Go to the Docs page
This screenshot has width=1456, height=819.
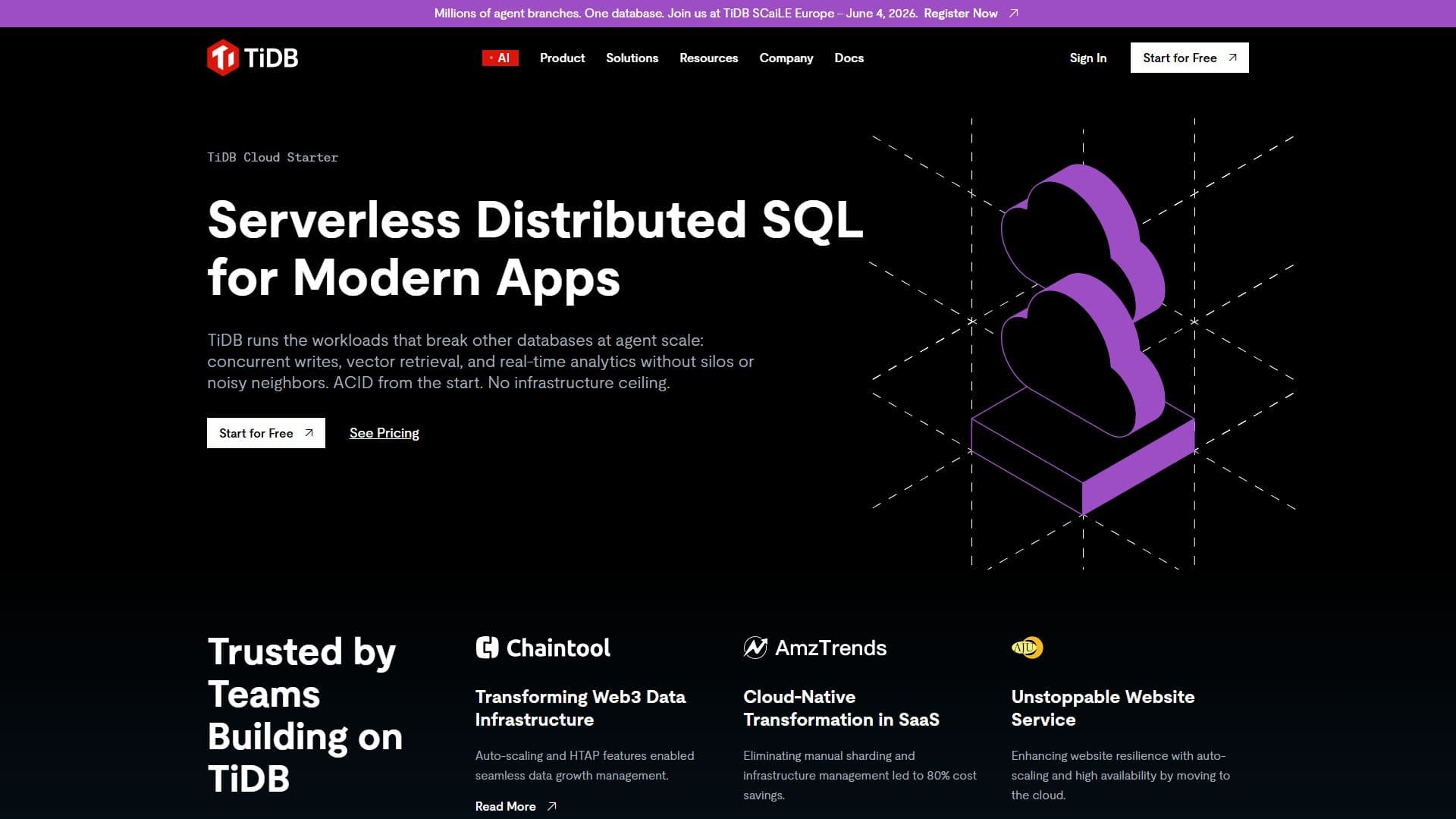[849, 58]
